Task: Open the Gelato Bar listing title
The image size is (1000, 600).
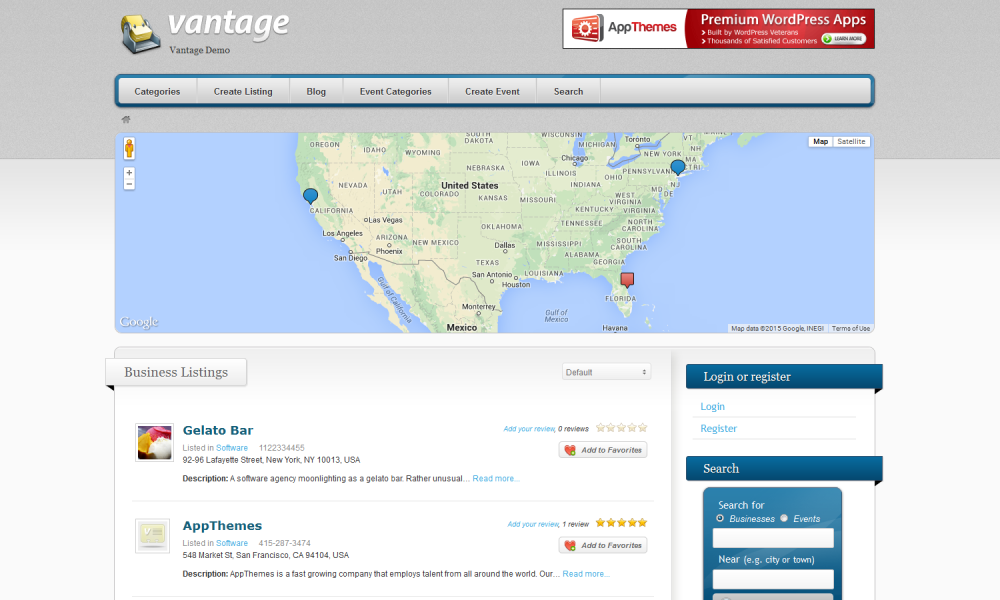Action: click(x=218, y=430)
